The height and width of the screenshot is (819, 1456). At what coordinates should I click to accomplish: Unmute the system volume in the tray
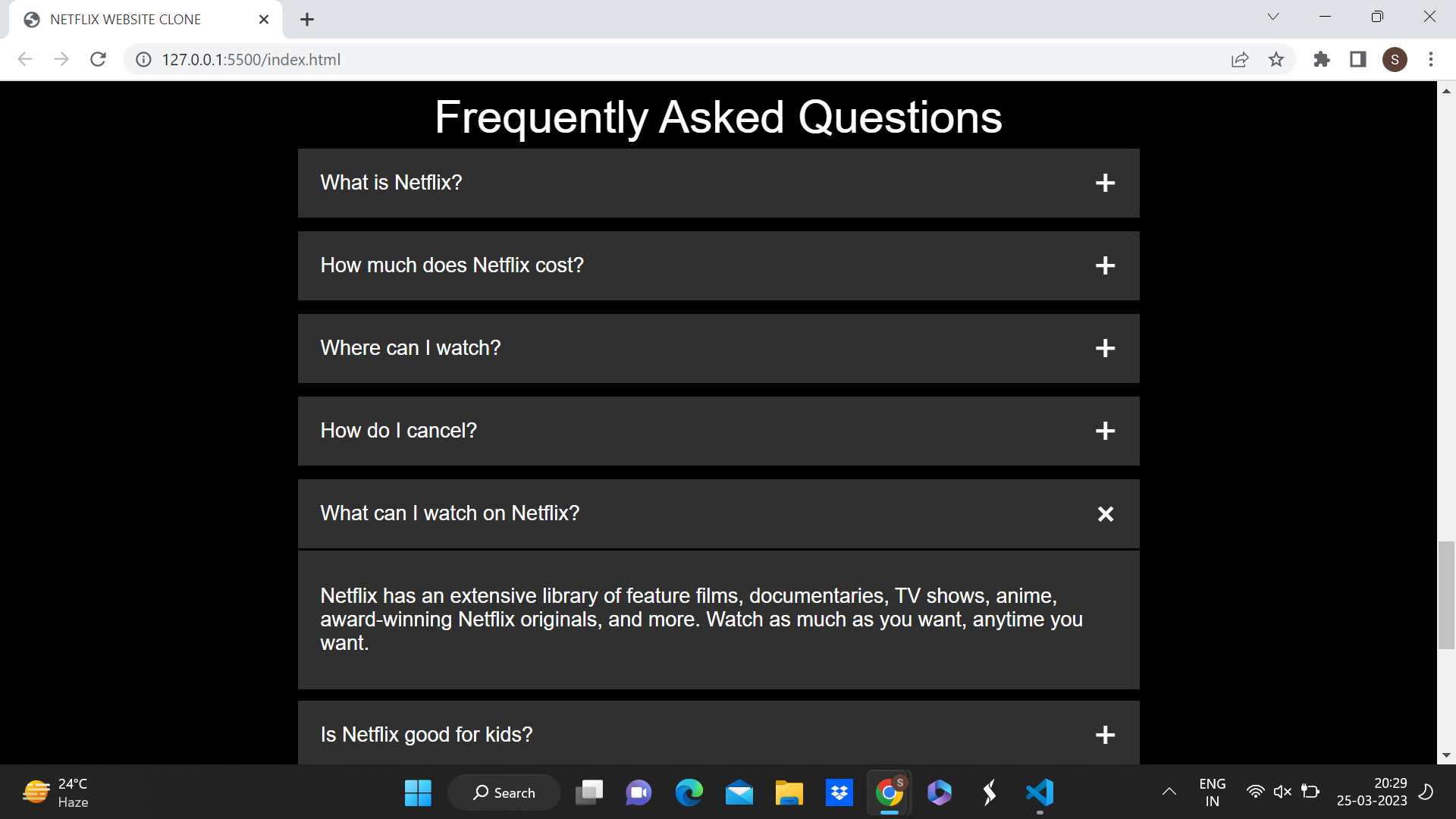(x=1282, y=791)
